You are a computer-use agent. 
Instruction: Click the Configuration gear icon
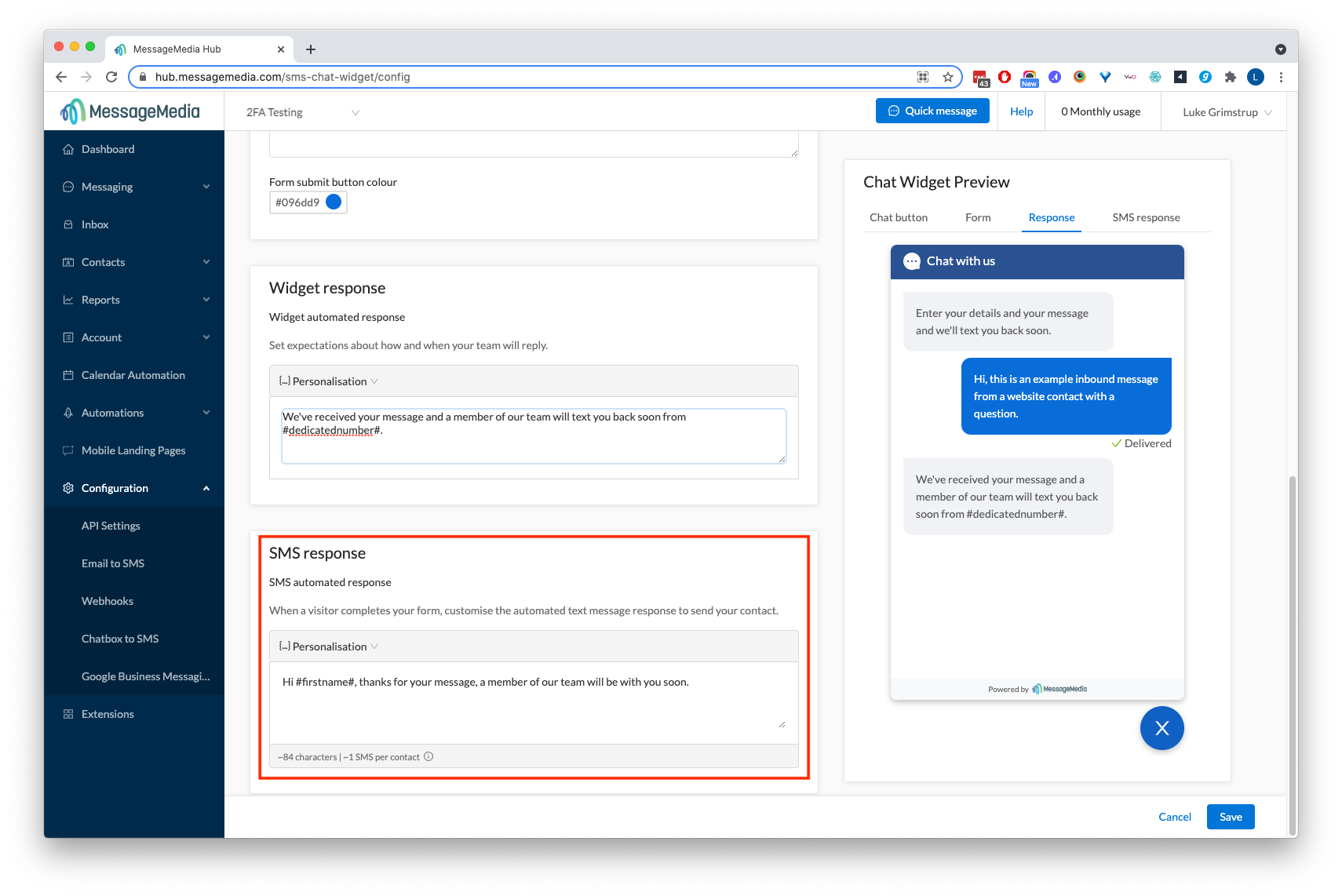tap(69, 487)
